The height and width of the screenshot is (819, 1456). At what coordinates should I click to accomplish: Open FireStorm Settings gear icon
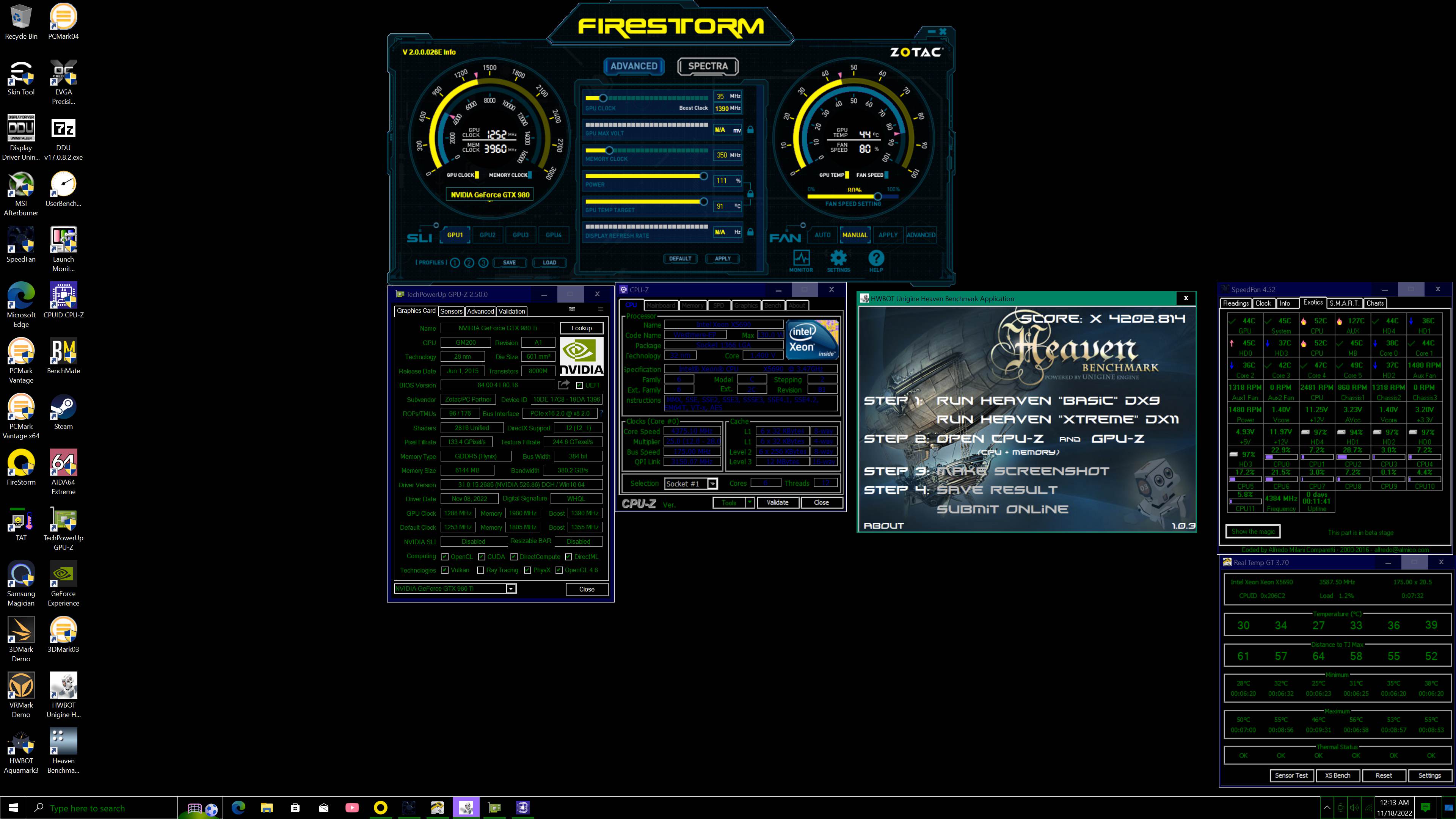[x=838, y=258]
